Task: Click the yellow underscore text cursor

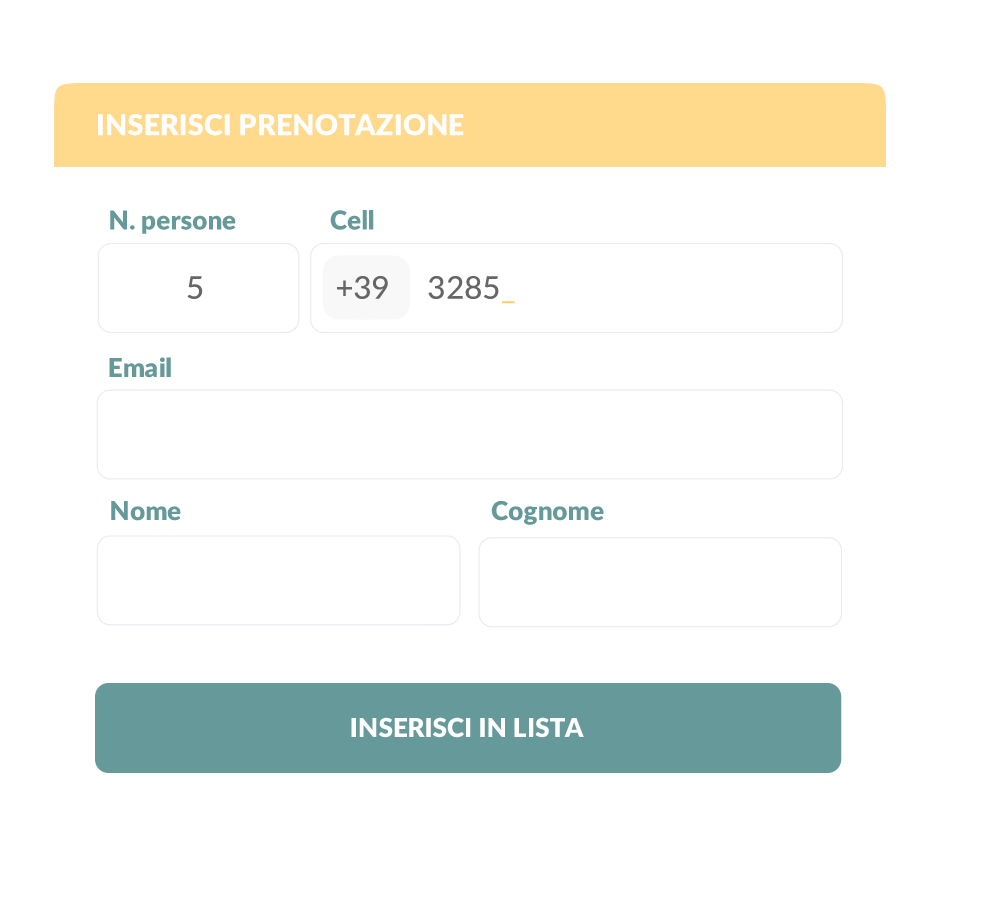Action: click(508, 298)
